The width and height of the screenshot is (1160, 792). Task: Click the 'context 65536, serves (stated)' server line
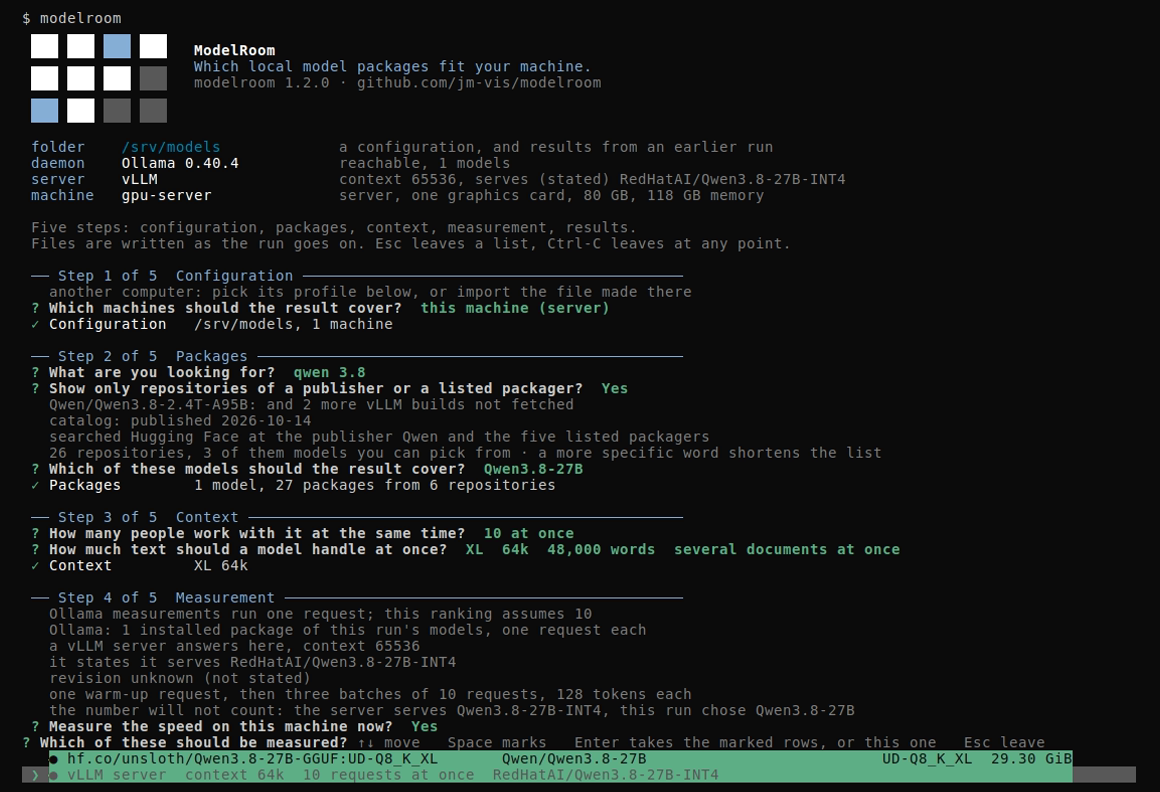tap(592, 180)
